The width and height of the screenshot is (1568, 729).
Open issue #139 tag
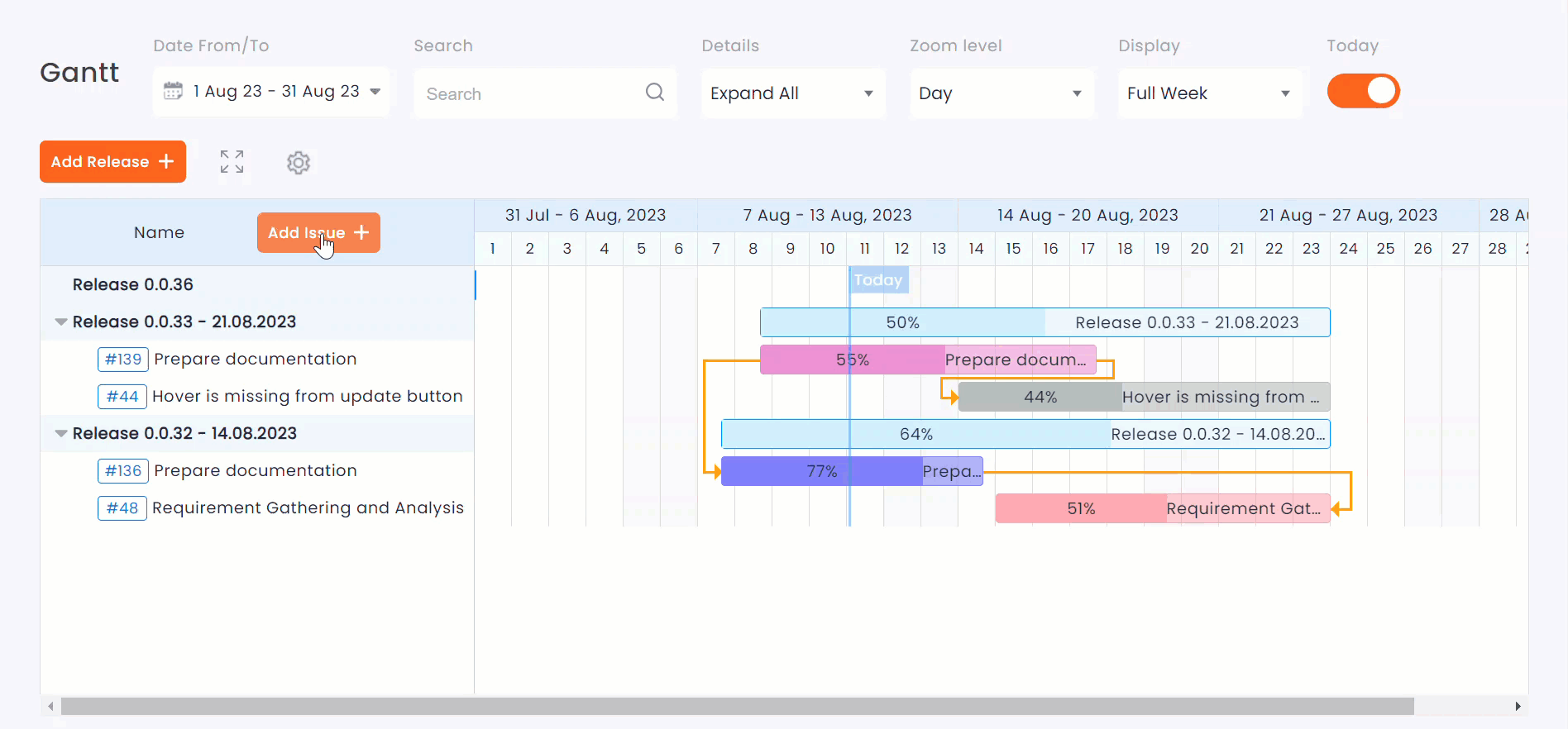pyautogui.click(x=122, y=360)
